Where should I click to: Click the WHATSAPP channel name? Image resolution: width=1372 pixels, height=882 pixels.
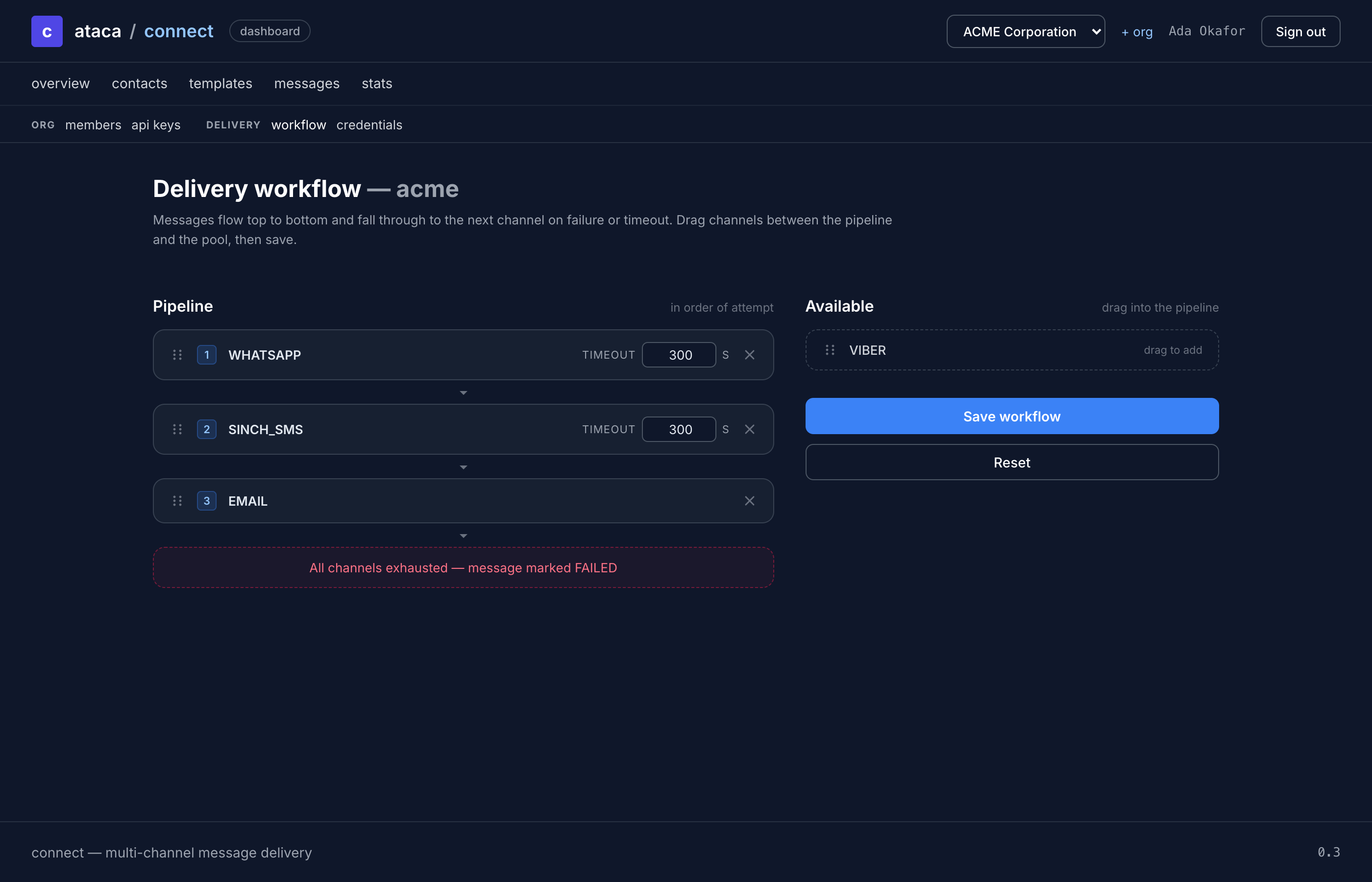pos(265,355)
